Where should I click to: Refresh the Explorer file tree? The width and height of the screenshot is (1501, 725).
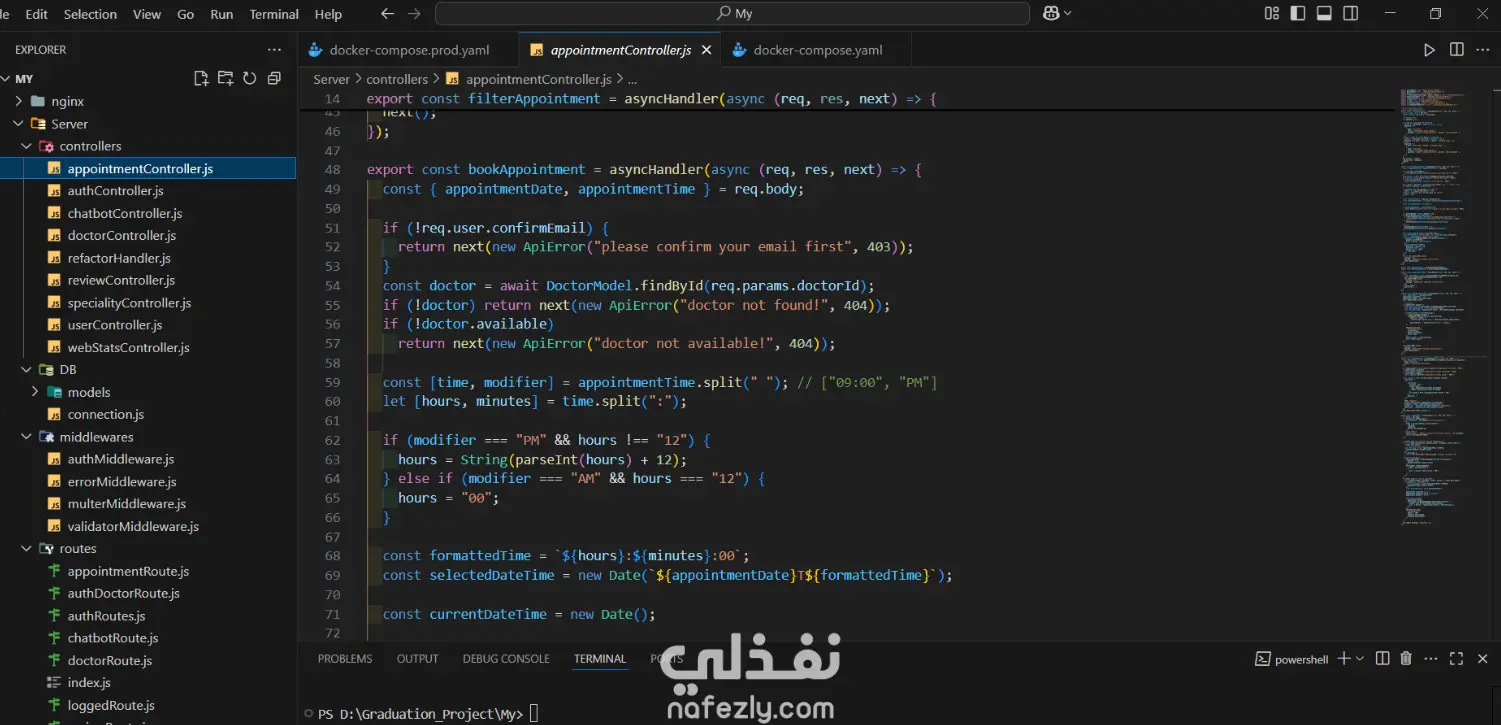(249, 78)
